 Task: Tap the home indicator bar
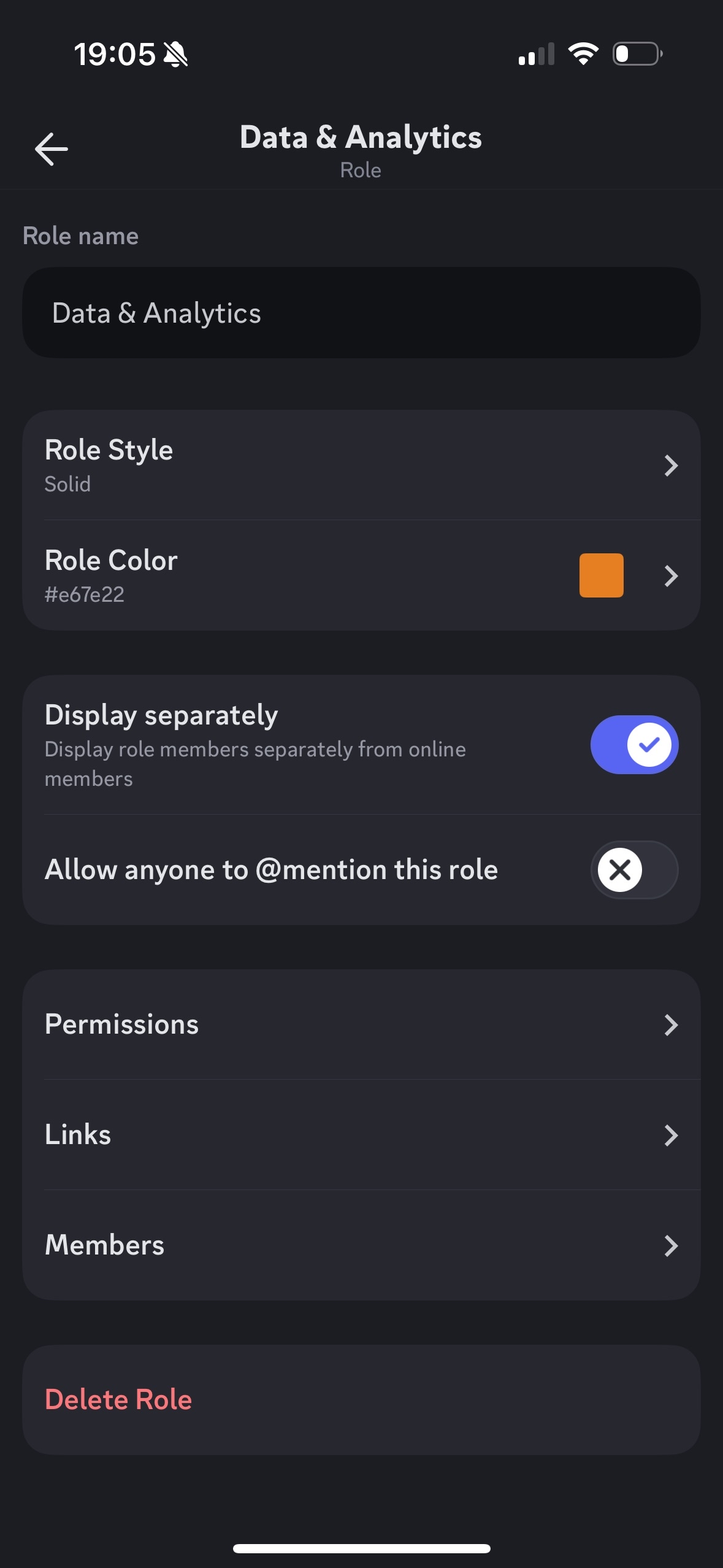click(x=361, y=1548)
